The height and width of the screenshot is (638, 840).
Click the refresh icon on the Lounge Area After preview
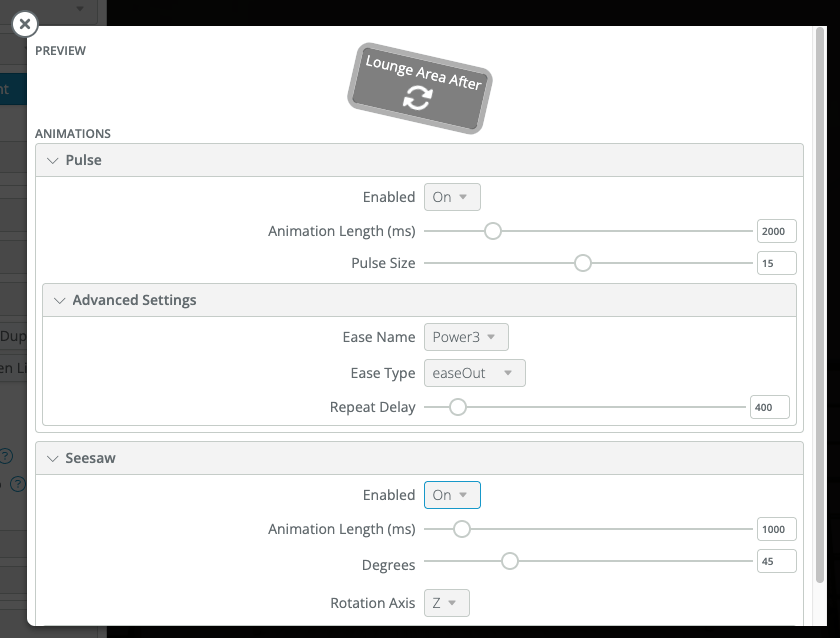(418, 99)
